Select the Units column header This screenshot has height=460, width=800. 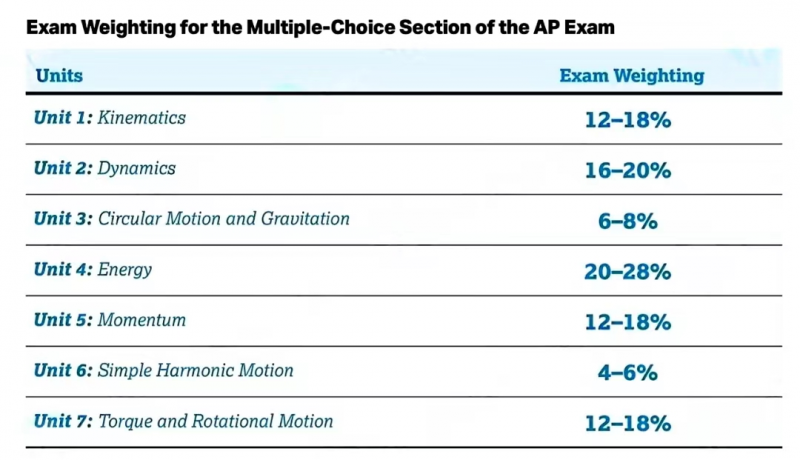59,75
